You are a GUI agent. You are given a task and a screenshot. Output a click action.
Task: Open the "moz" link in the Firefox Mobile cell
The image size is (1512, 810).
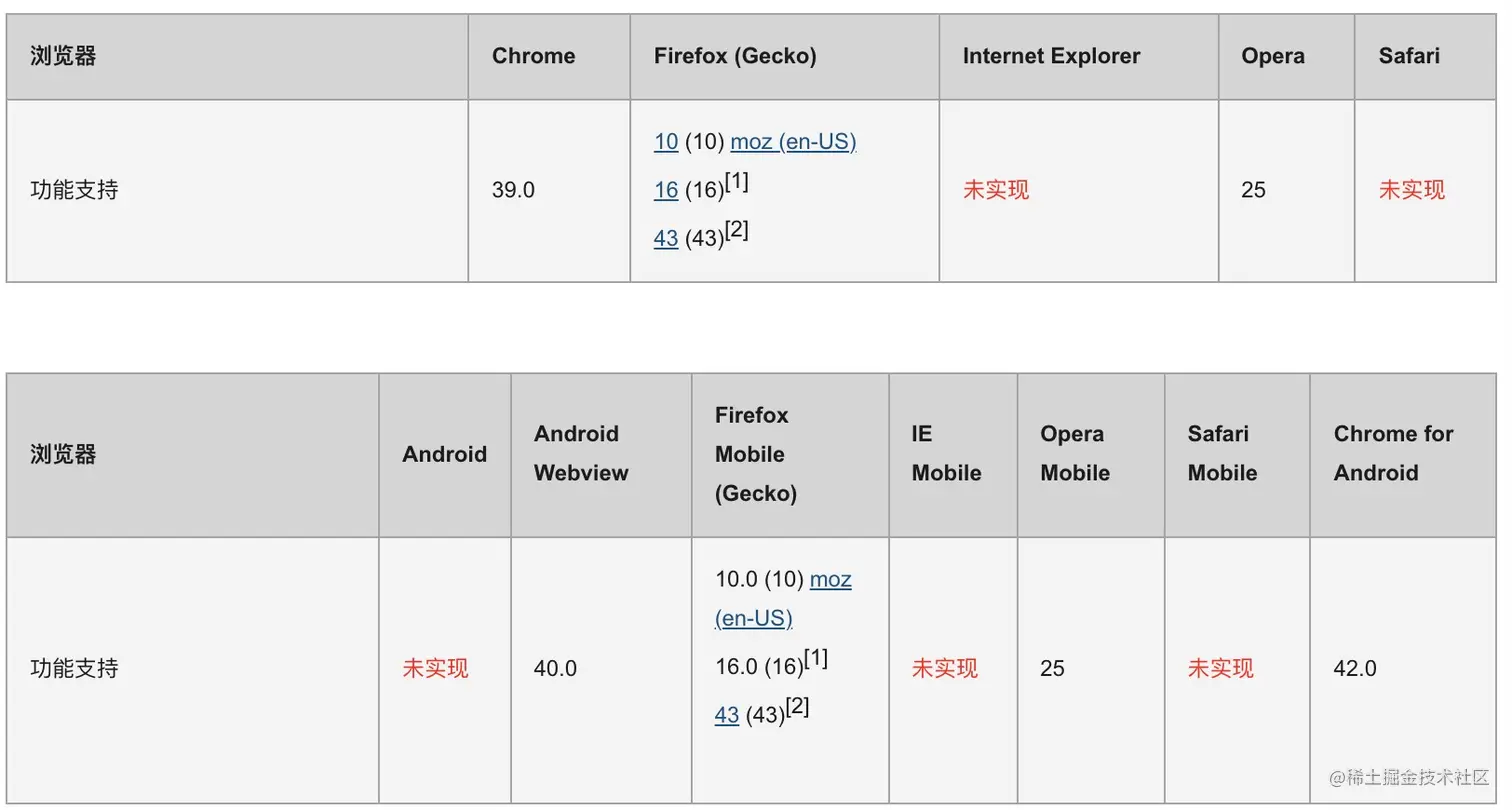(x=830, y=579)
